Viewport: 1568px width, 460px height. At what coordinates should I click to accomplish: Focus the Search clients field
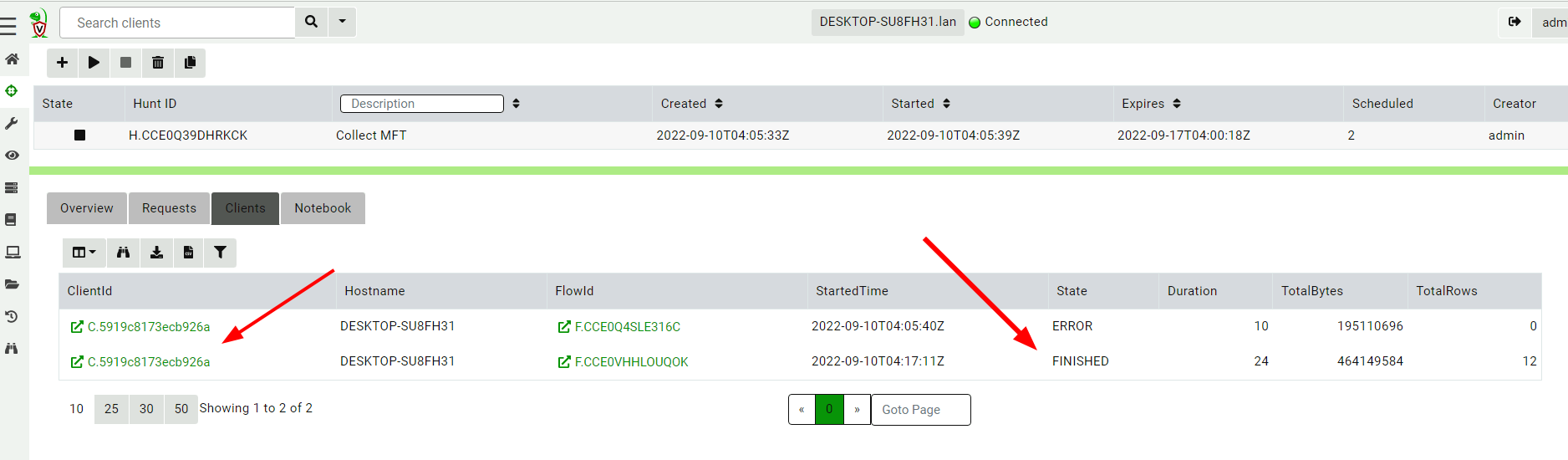pos(177,23)
